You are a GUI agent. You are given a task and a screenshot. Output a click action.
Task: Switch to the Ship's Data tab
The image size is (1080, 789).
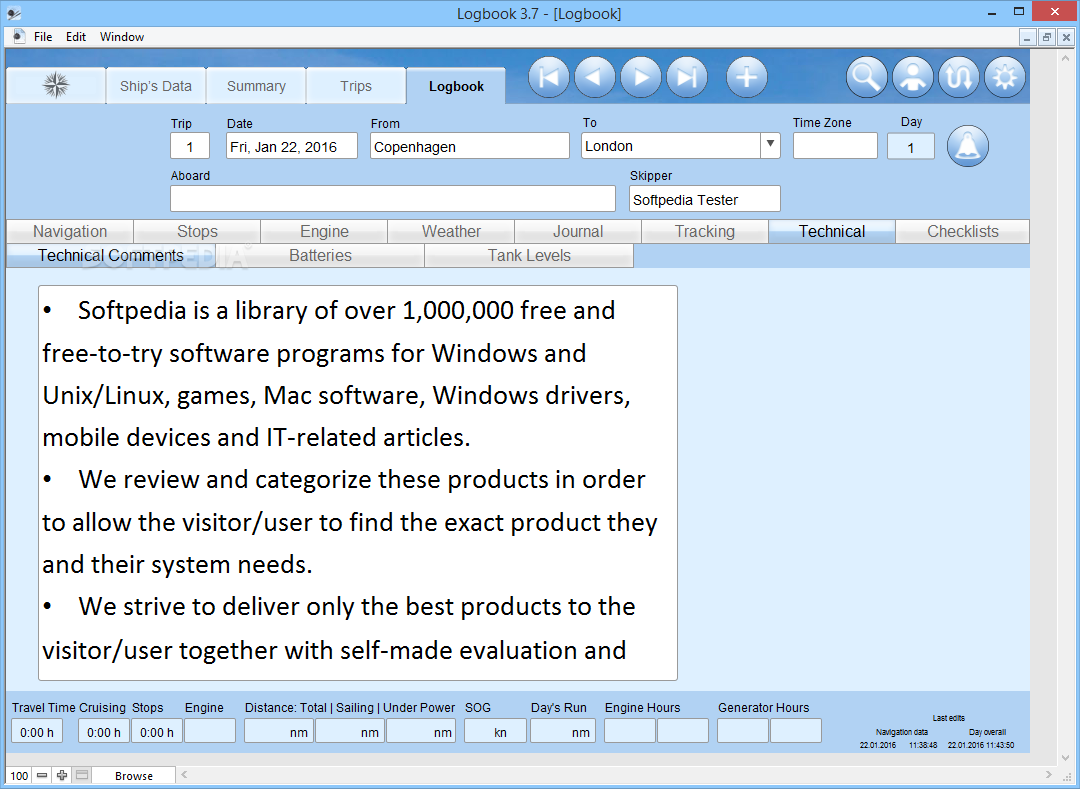click(x=156, y=85)
